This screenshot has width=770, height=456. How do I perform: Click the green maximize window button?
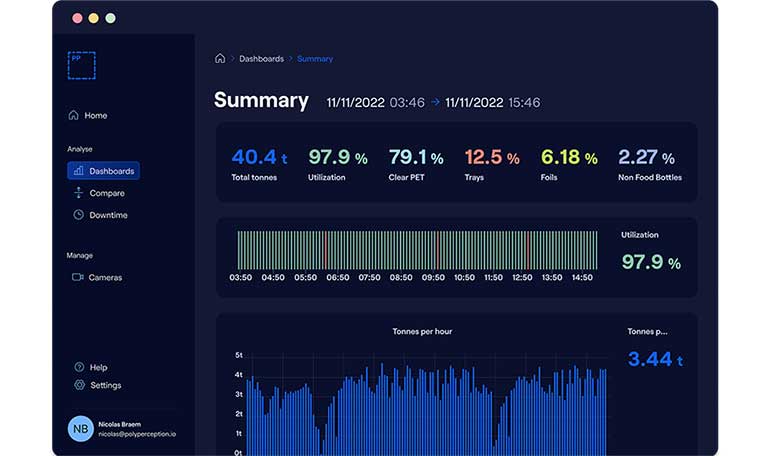110,18
